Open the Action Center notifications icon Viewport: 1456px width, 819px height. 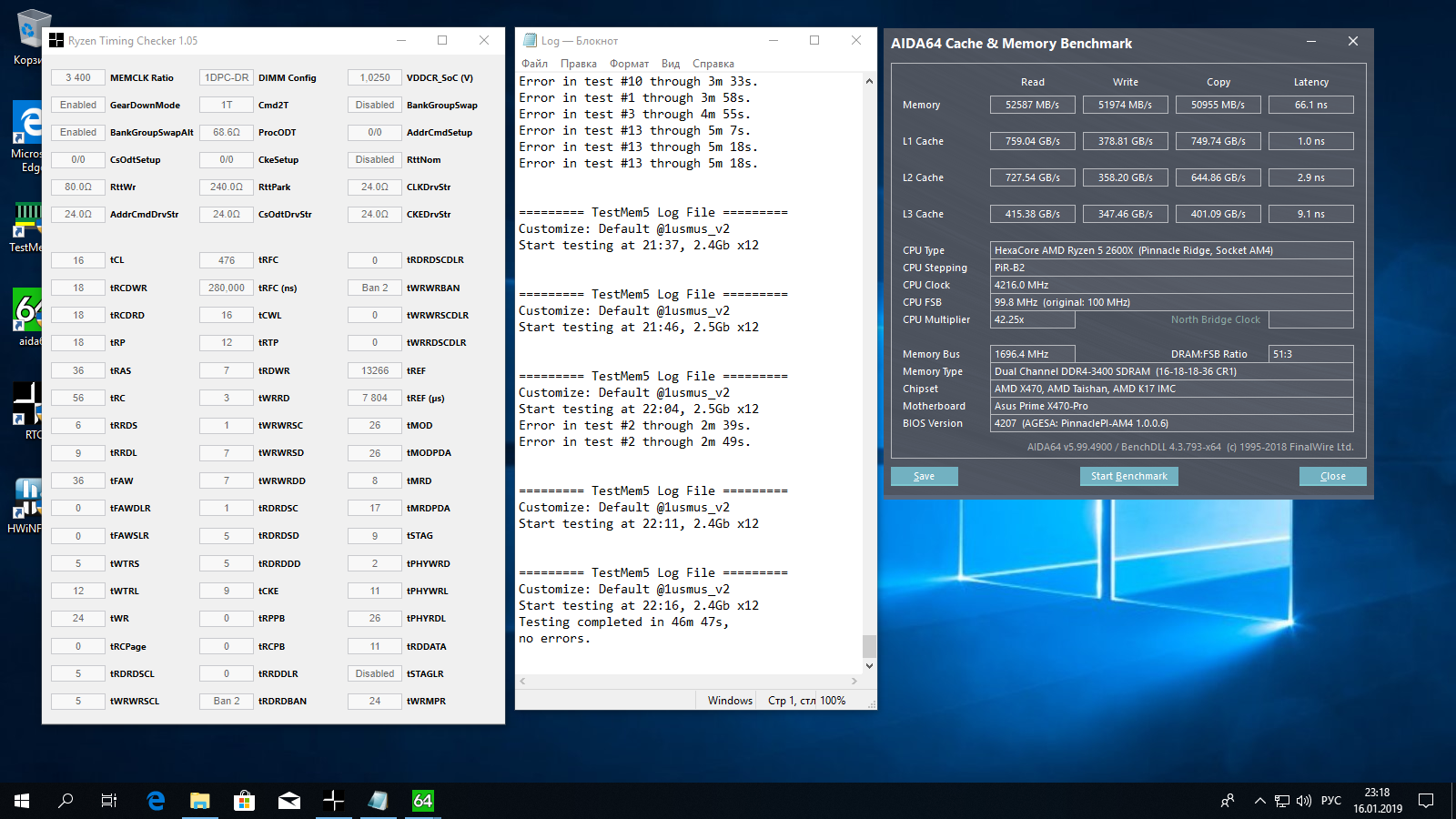click(x=1426, y=801)
